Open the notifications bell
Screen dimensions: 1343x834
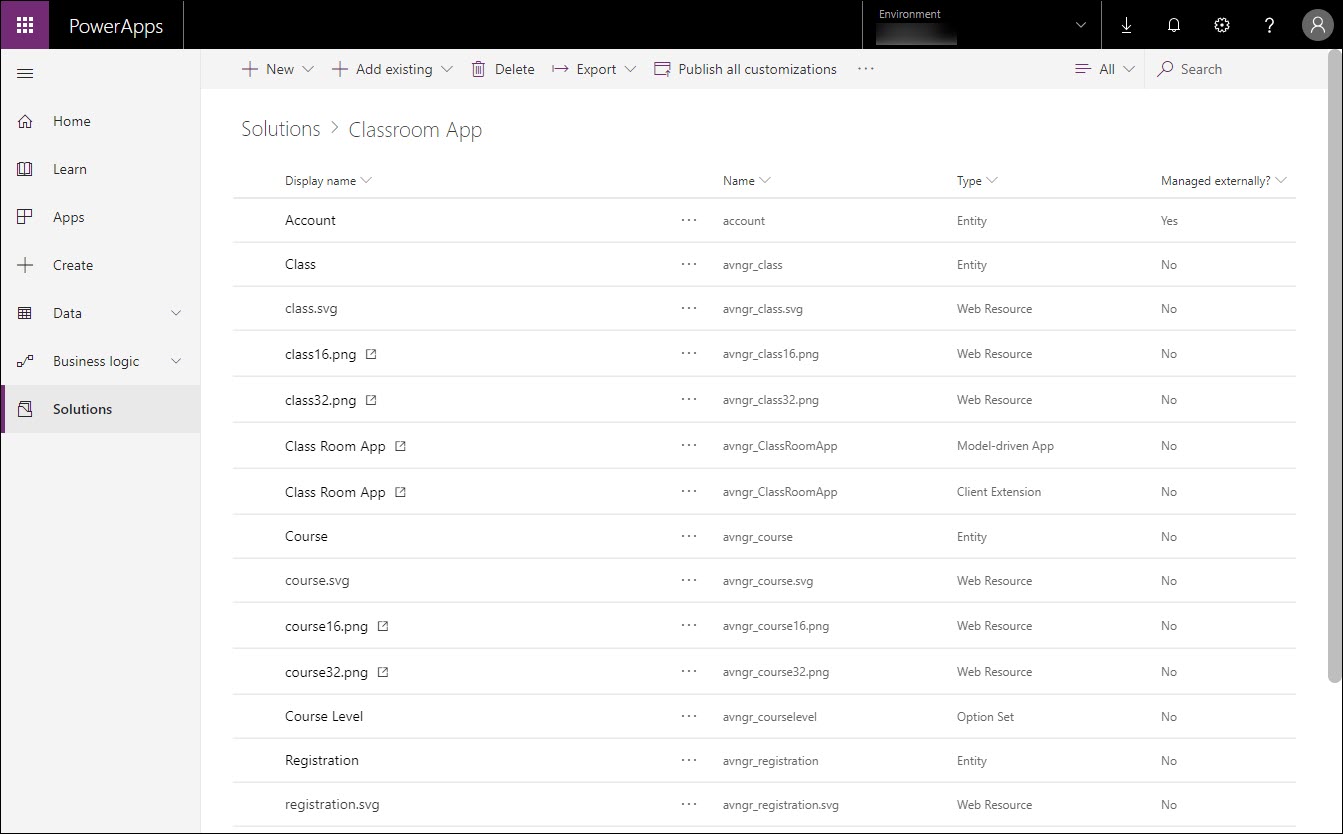point(1174,26)
